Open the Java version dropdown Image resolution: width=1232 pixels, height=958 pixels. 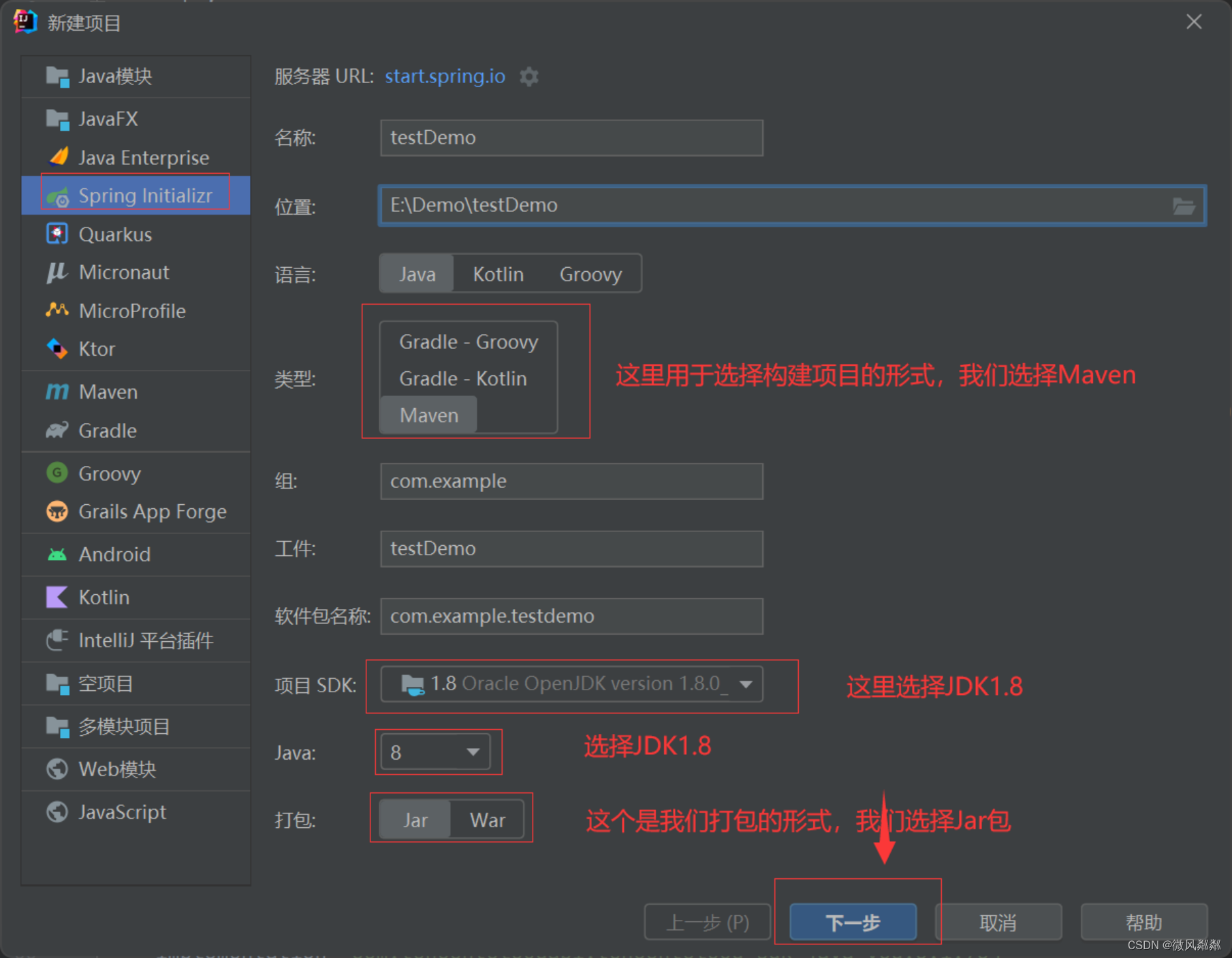click(x=435, y=752)
